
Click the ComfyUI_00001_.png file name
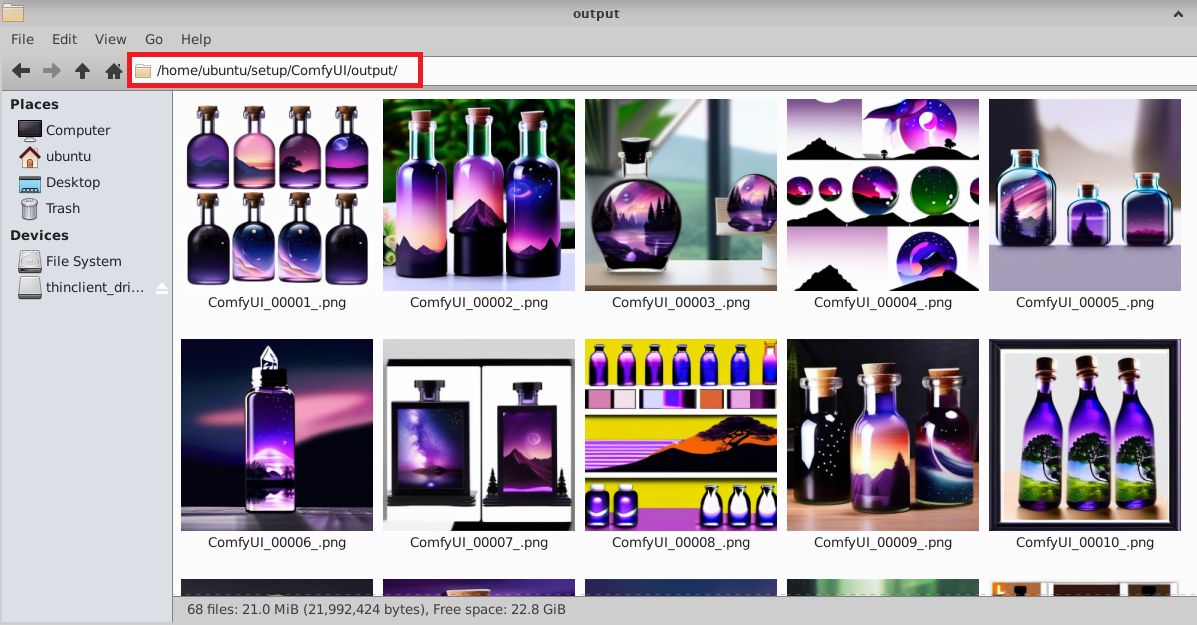pyautogui.click(x=277, y=302)
